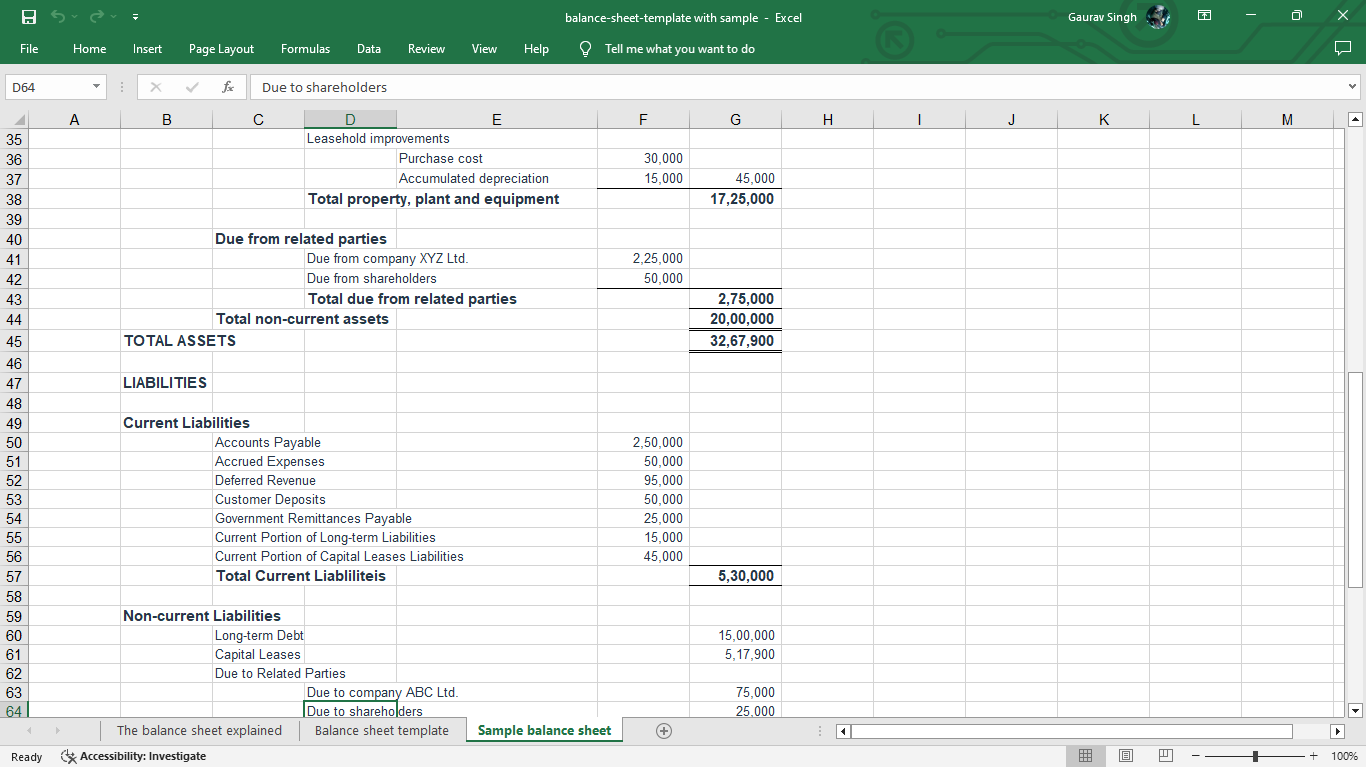The width and height of the screenshot is (1366, 768).
Task: Add a new worksheet with the plus button
Action: tap(663, 730)
